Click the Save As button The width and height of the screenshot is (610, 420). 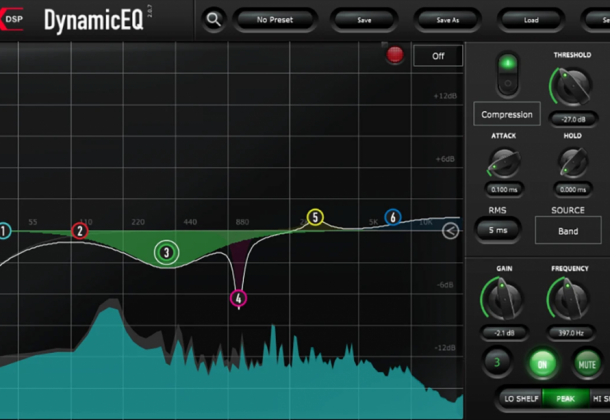pyautogui.click(x=448, y=20)
